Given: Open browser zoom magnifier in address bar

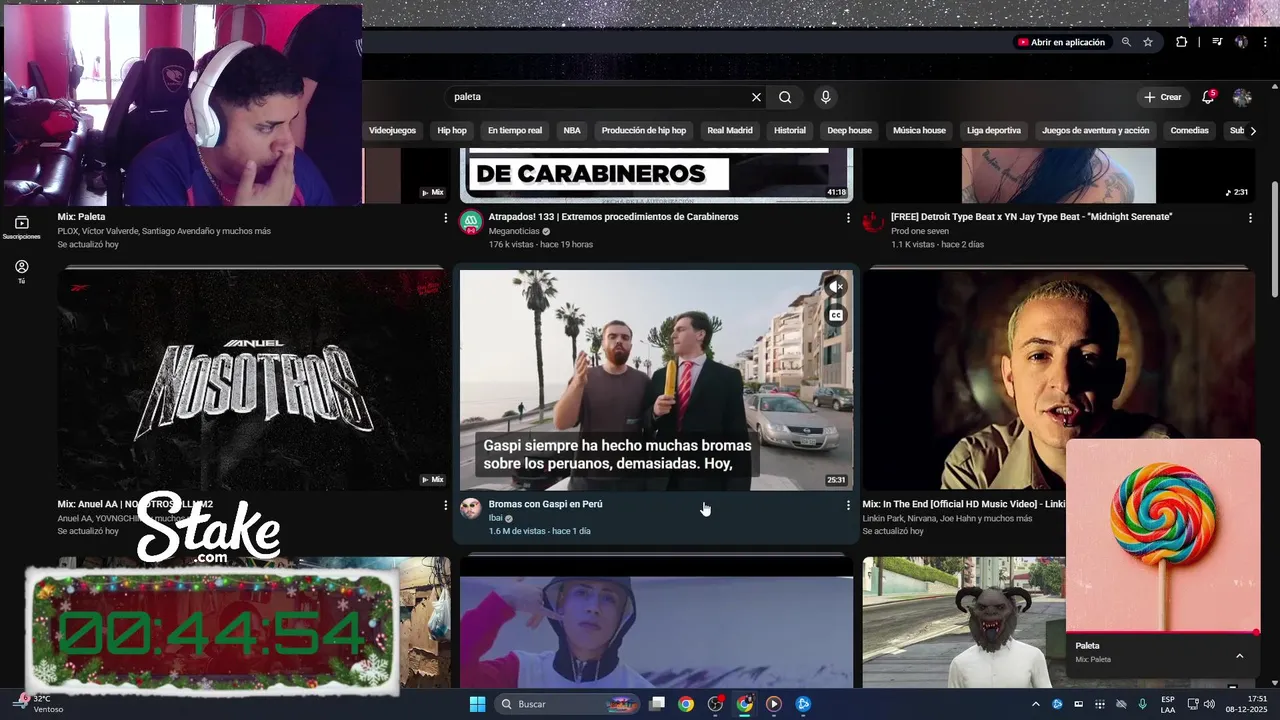Looking at the screenshot, I should tap(1126, 42).
